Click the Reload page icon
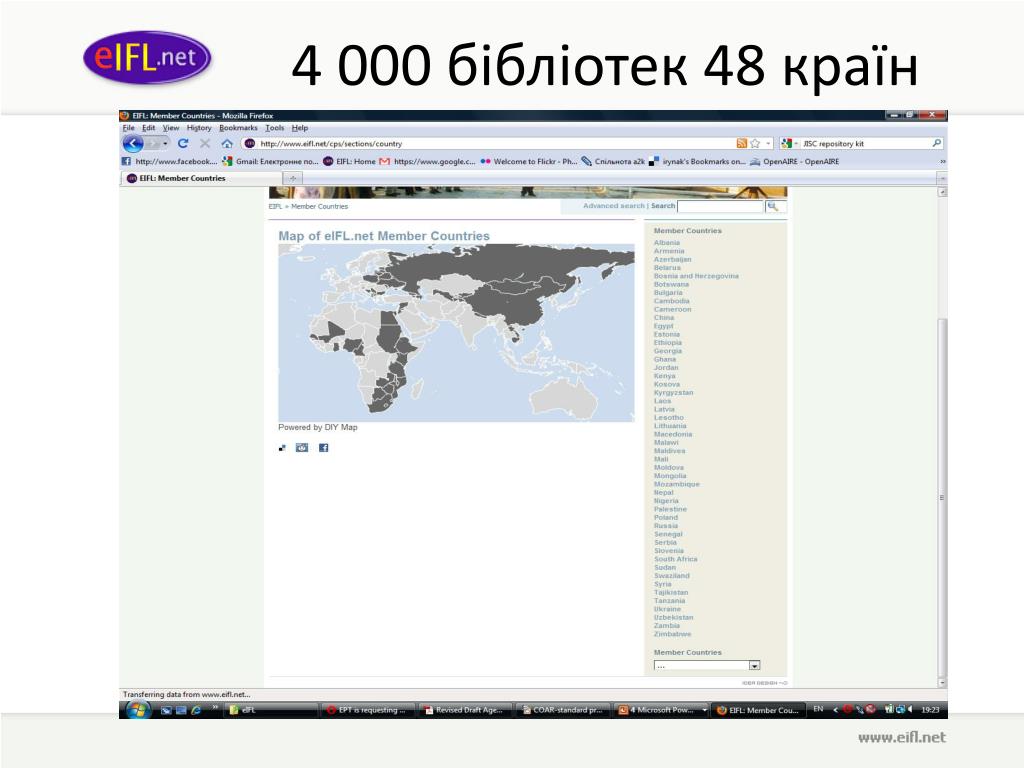Screen dimensions: 1024x768 coord(183,144)
